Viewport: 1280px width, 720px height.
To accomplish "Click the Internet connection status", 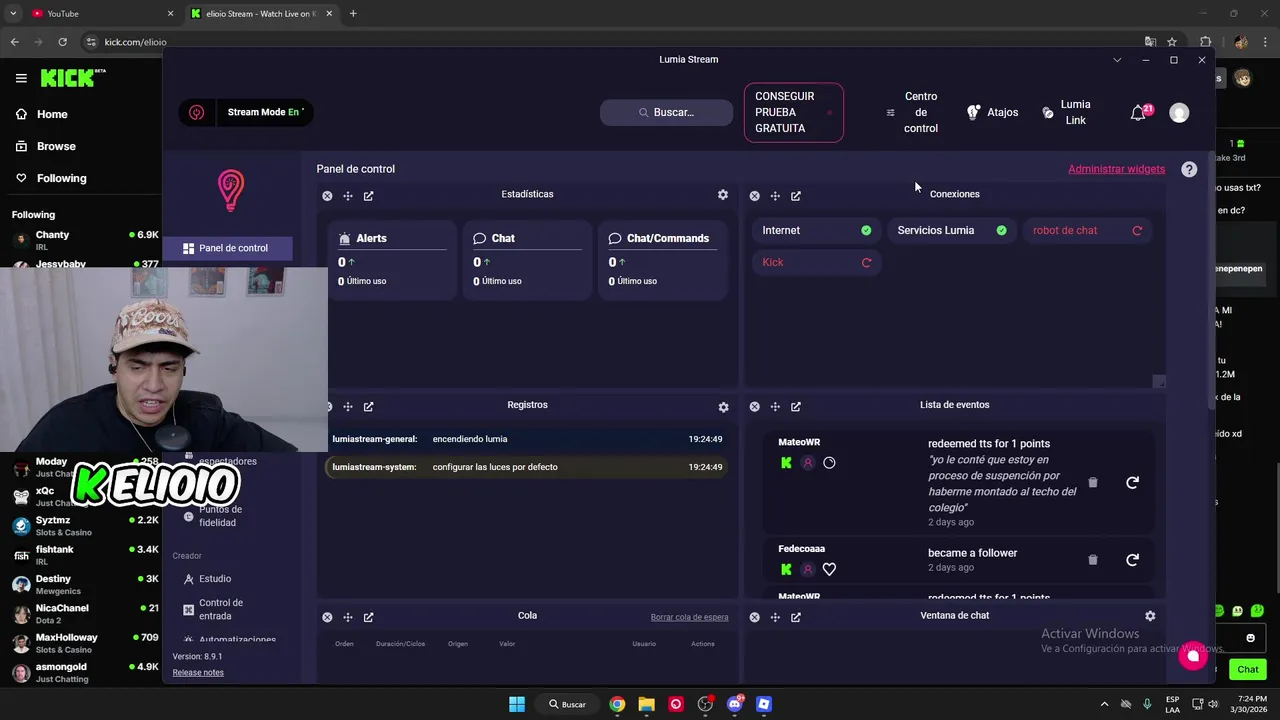I will (815, 231).
